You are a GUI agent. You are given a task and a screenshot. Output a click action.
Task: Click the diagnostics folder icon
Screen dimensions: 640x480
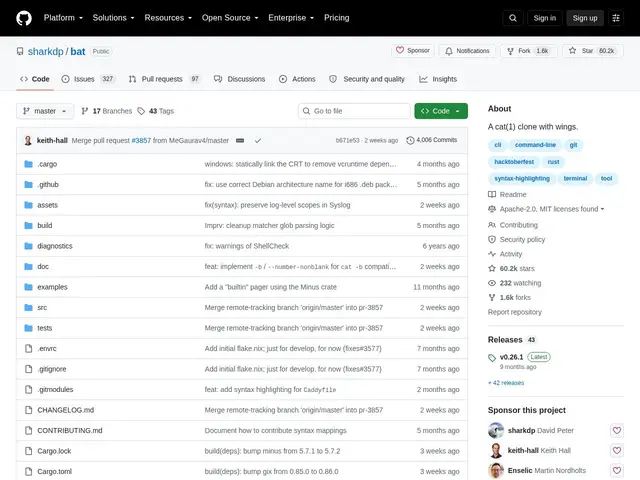[x=28, y=246]
